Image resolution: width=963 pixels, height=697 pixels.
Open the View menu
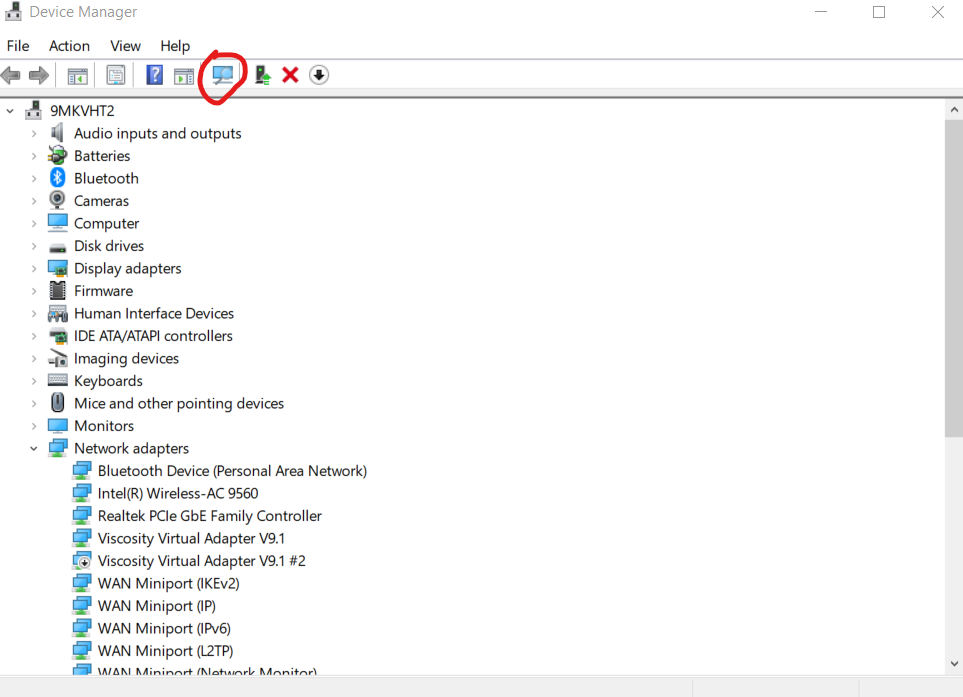pyautogui.click(x=125, y=46)
